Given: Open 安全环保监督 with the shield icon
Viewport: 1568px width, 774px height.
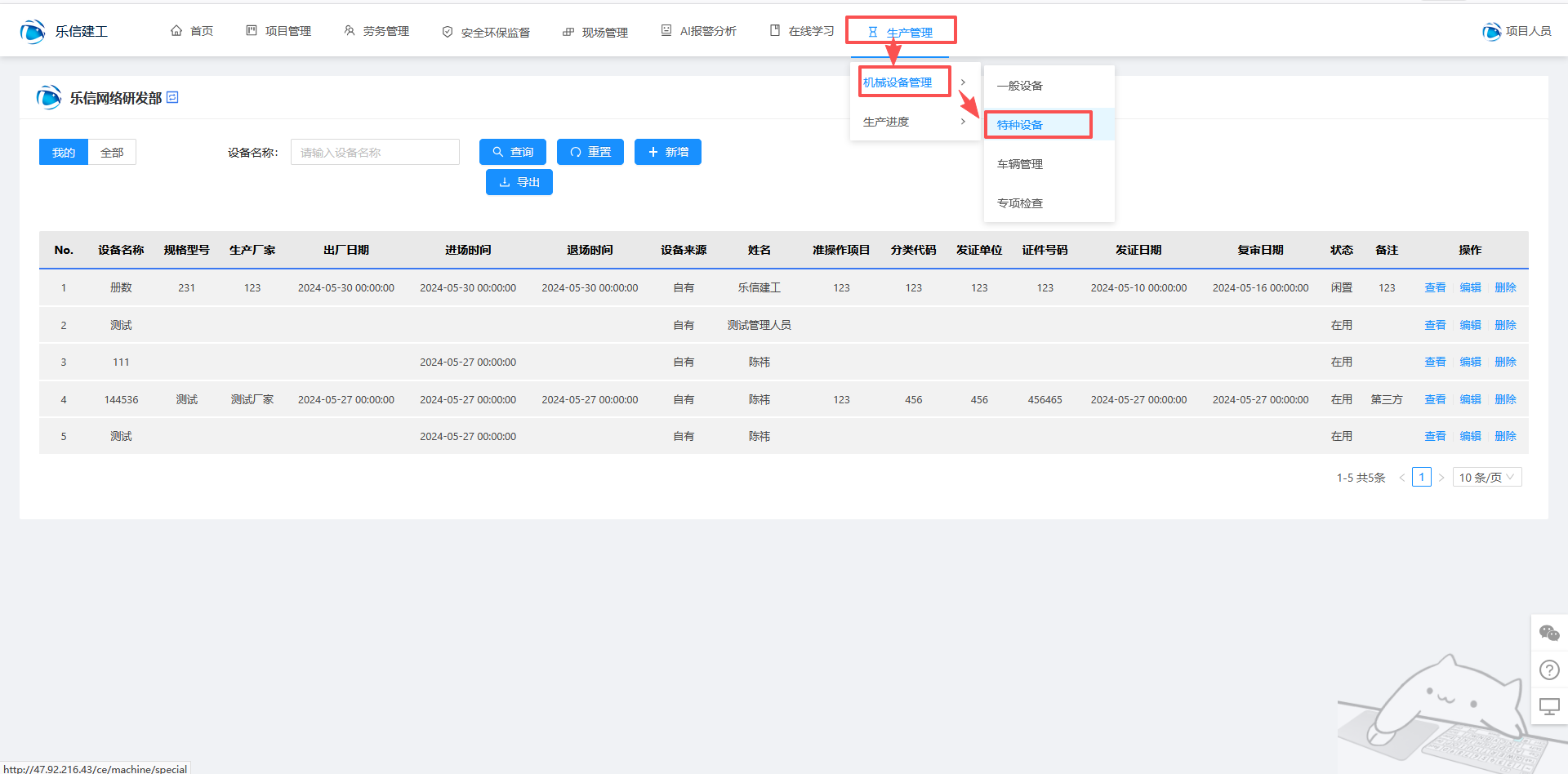Looking at the screenshot, I should tap(448, 32).
